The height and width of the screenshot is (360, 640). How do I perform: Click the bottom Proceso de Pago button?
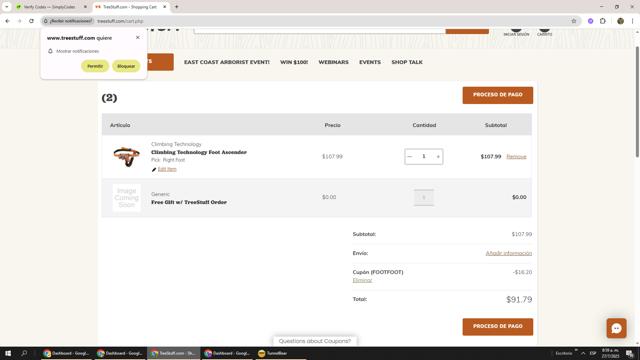pyautogui.click(x=498, y=327)
